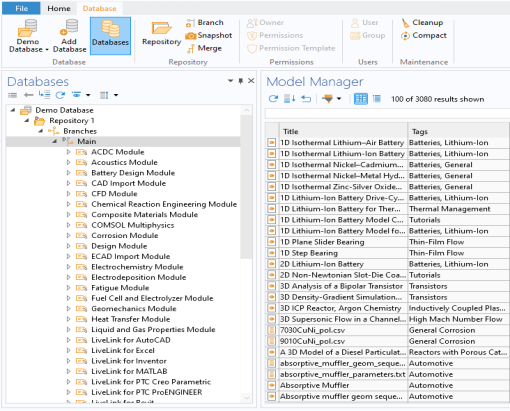The height and width of the screenshot is (411, 510).
Task: Expand the CFD Module folder
Action: (x=69, y=194)
